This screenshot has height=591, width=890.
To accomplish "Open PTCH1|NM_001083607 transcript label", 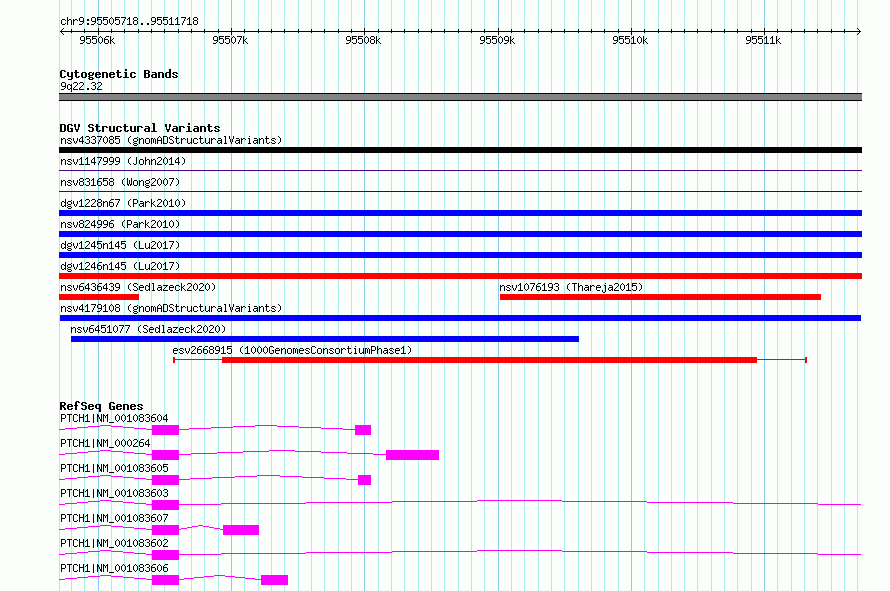I will 114,518.
